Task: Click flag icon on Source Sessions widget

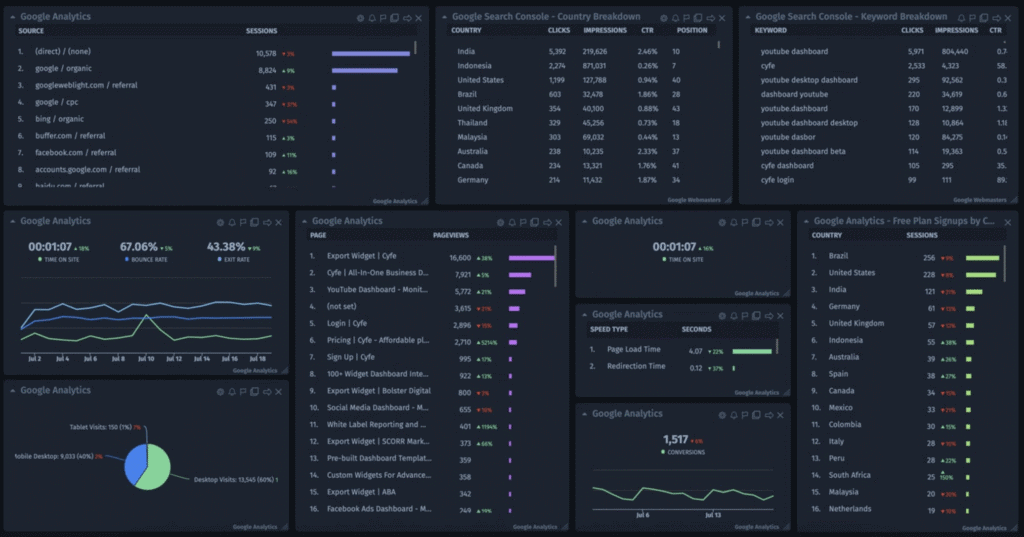Action: [383, 18]
